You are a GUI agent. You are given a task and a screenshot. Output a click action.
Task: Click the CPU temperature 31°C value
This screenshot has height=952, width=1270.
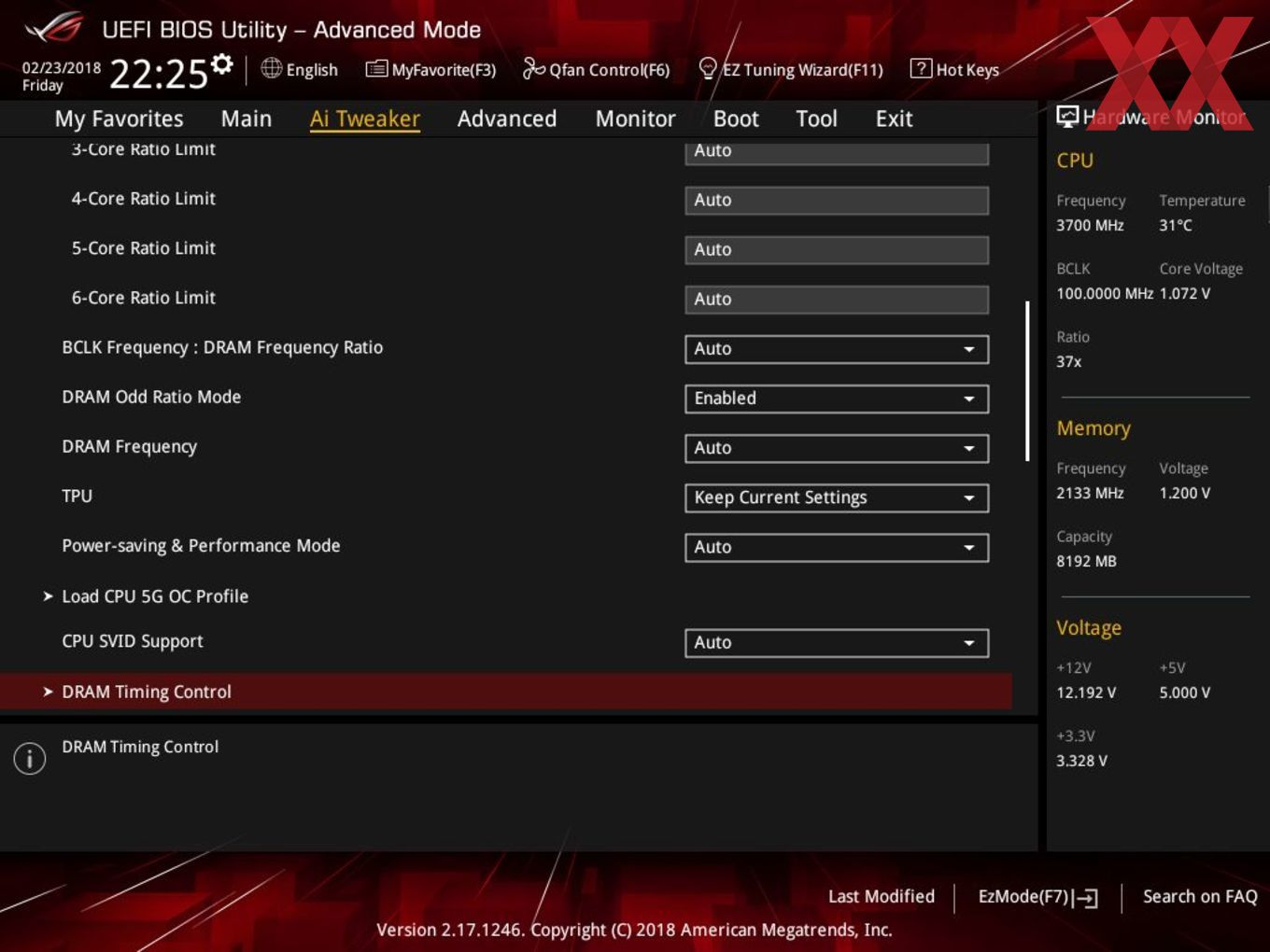click(x=1176, y=225)
